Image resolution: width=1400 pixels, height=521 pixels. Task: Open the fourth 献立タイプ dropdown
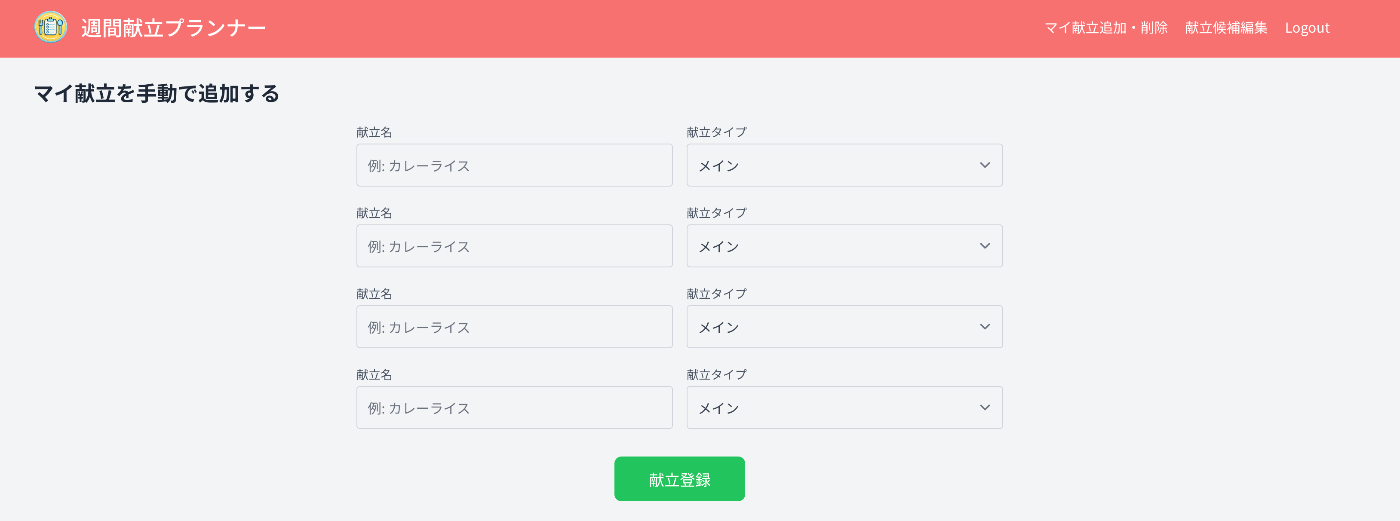(844, 408)
